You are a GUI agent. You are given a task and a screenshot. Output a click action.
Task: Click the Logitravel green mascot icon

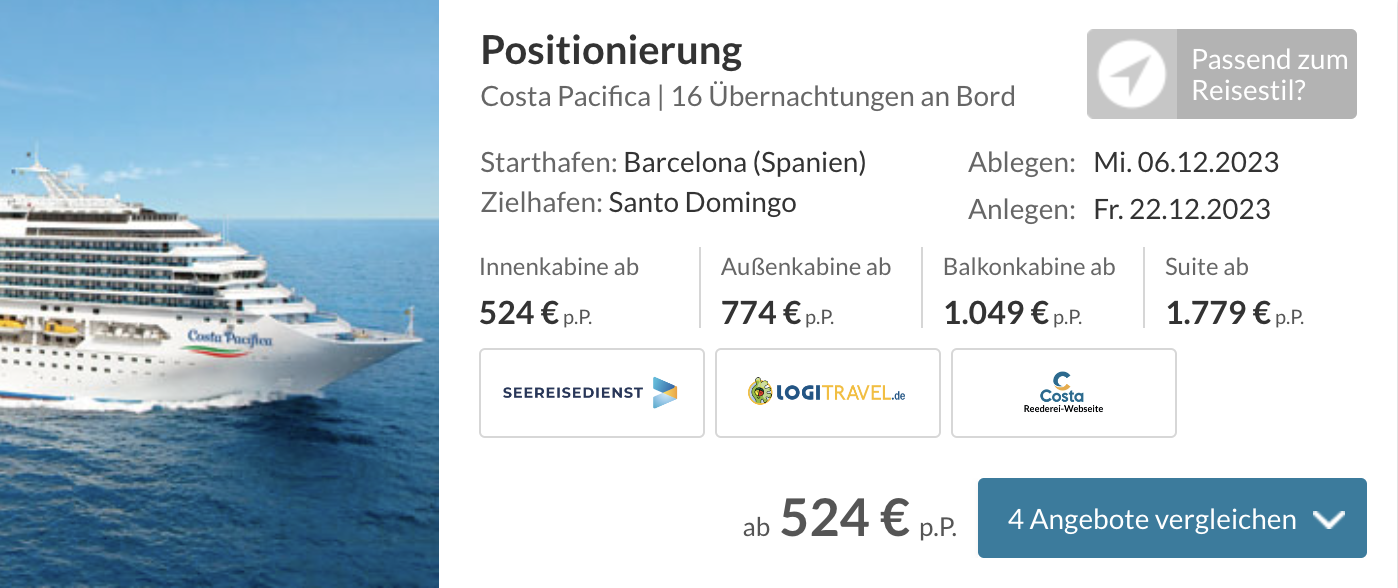pos(760,392)
